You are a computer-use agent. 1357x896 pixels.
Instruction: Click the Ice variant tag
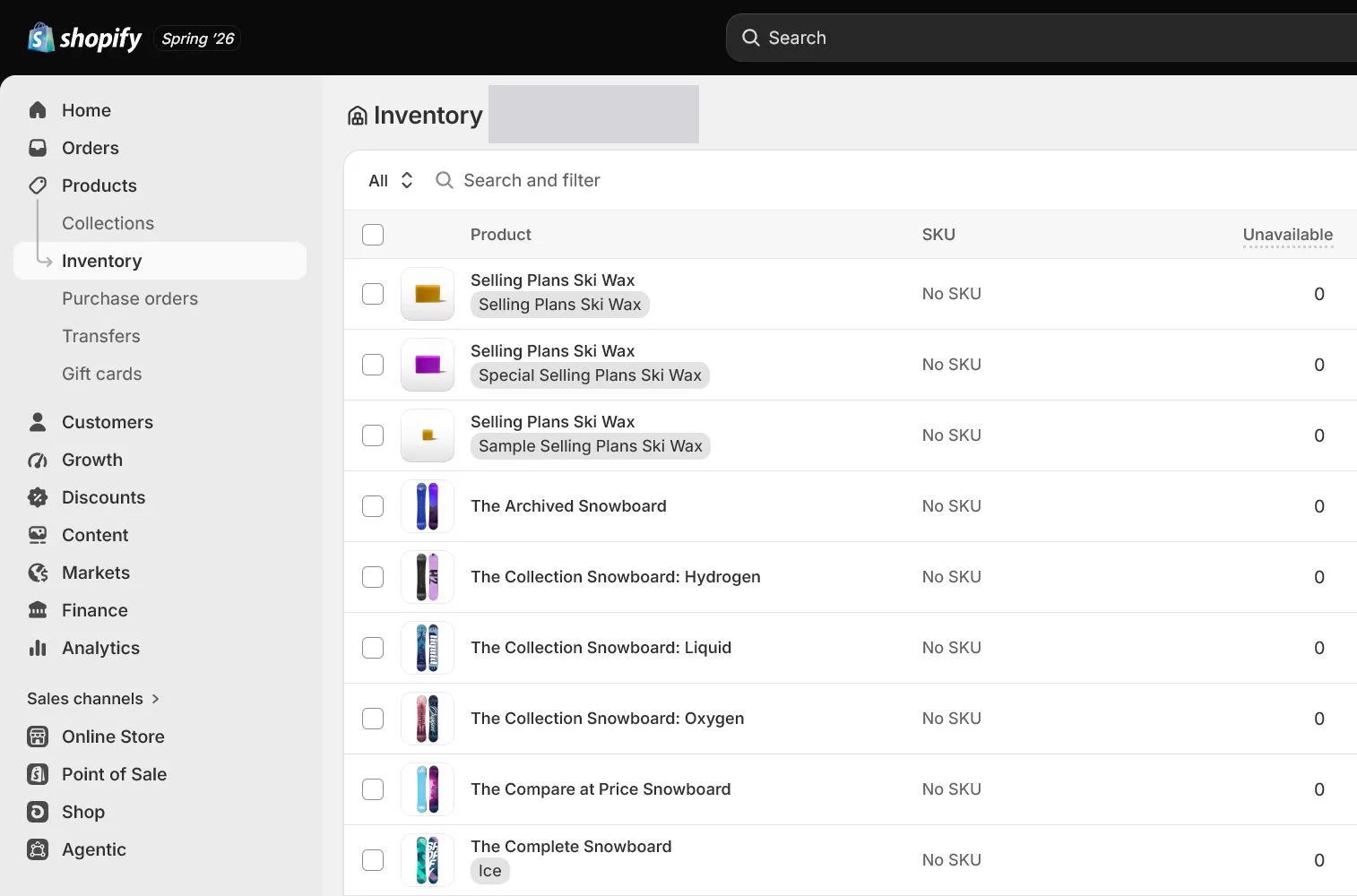pos(490,871)
